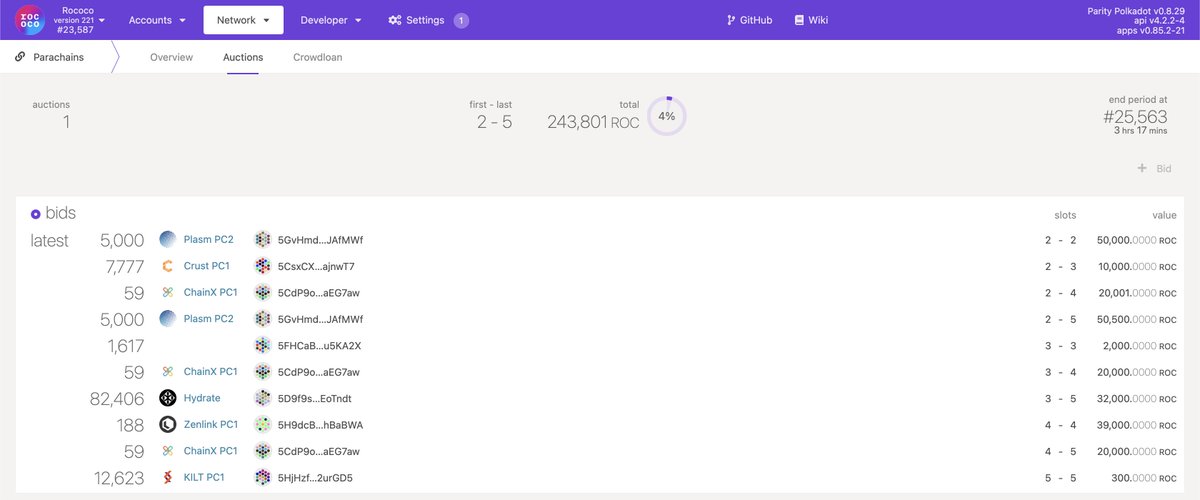Click para ID 12,623

[x=118, y=478]
